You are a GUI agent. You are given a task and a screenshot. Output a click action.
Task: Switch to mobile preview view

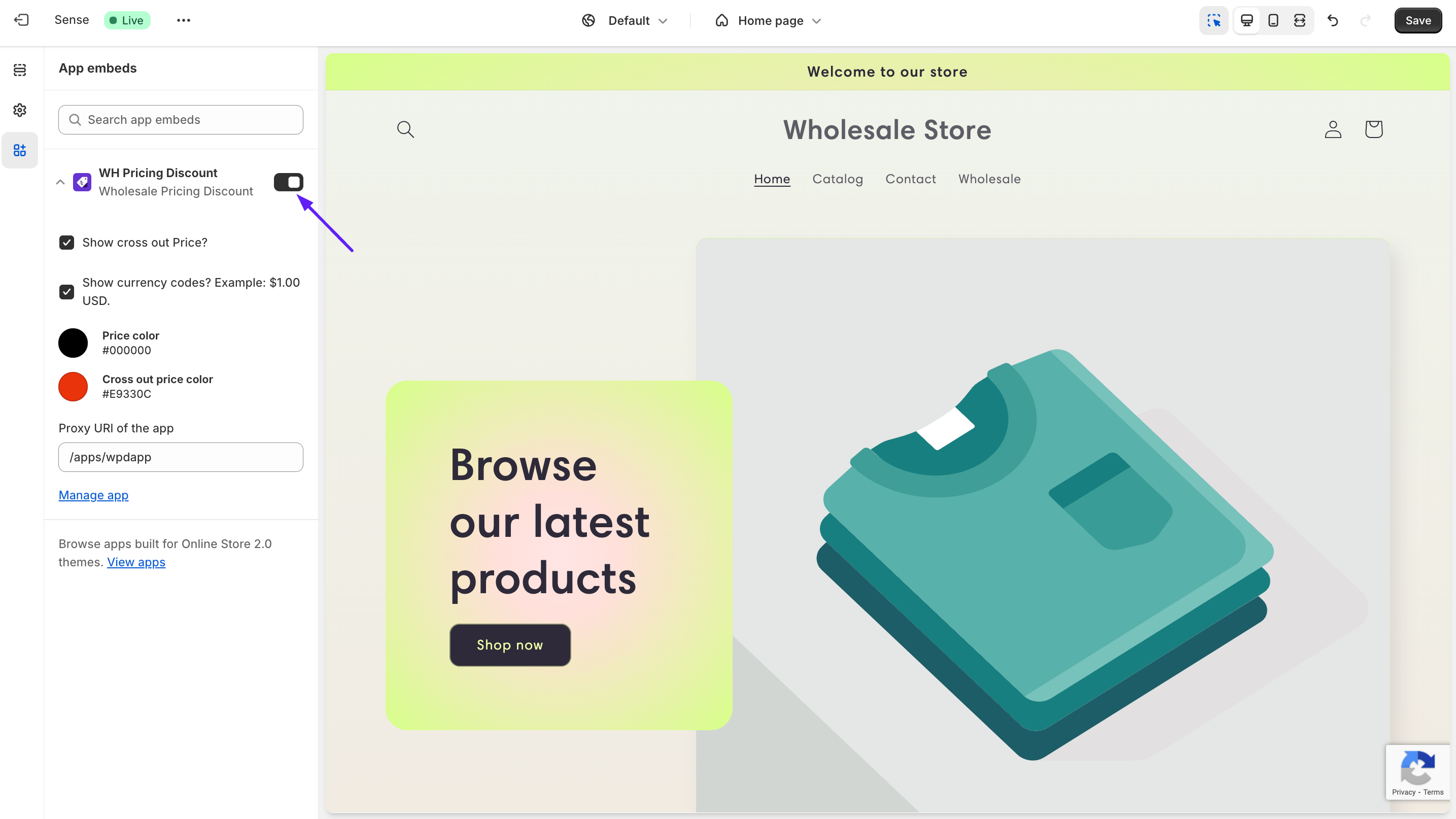[1273, 20]
